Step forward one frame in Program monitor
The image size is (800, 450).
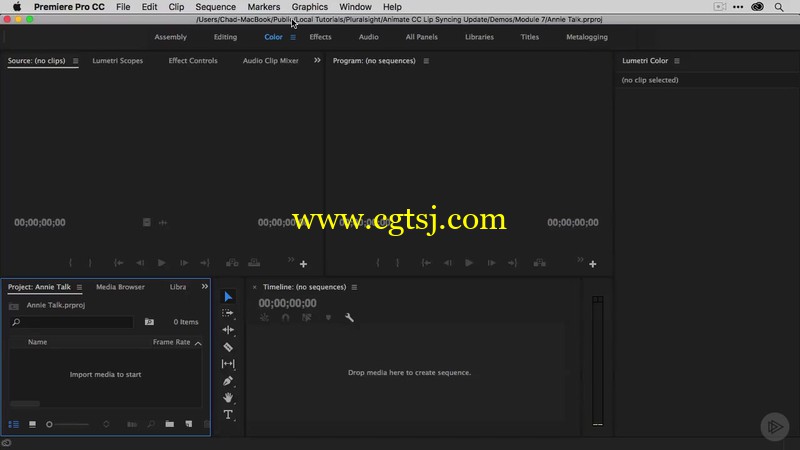(x=491, y=263)
